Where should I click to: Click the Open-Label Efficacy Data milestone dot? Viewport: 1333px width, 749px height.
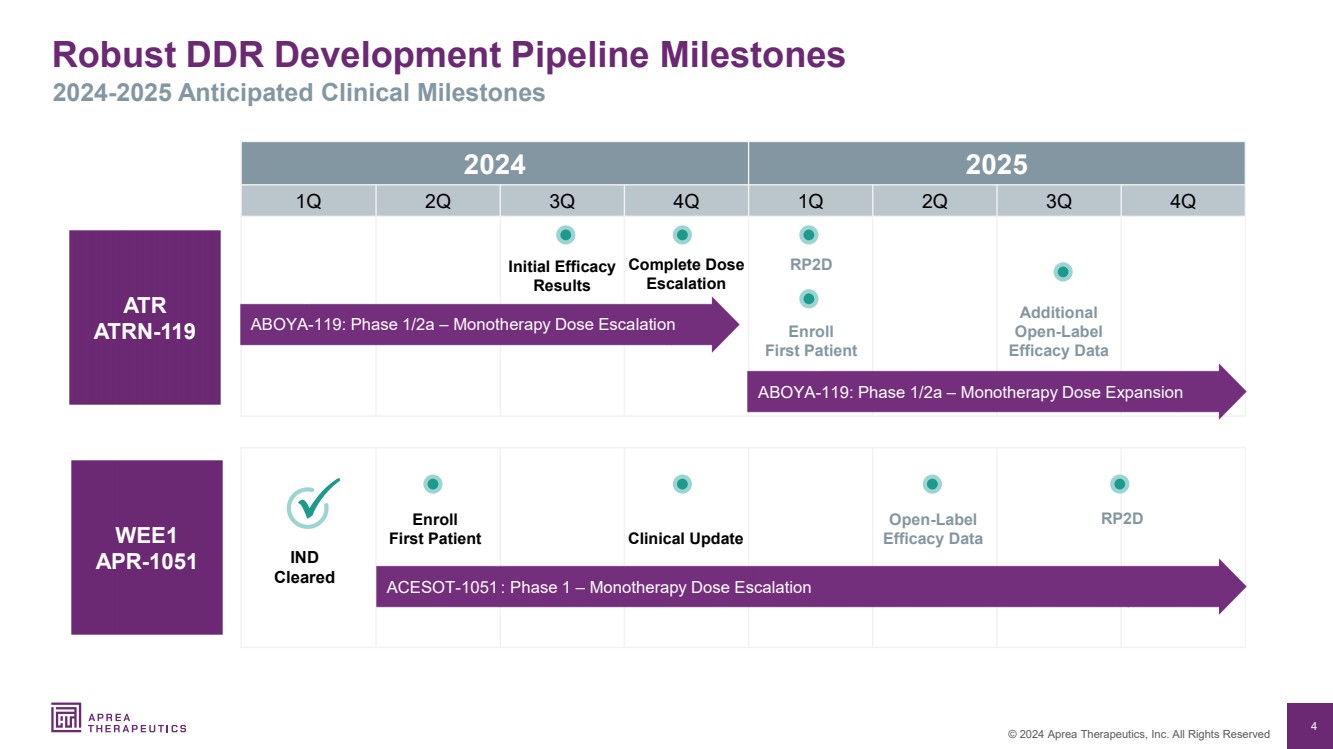[932, 484]
